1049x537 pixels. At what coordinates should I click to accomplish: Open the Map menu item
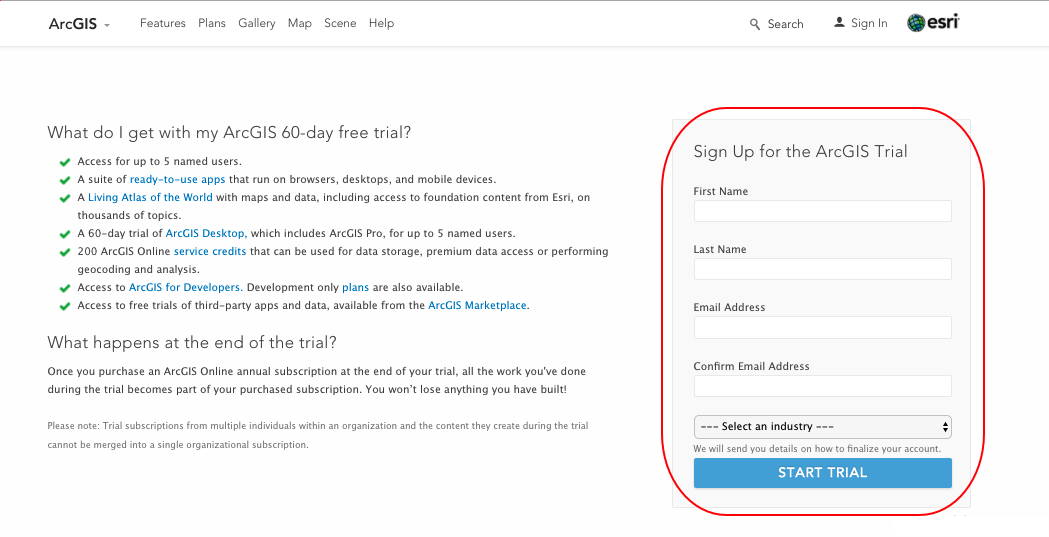coord(300,23)
